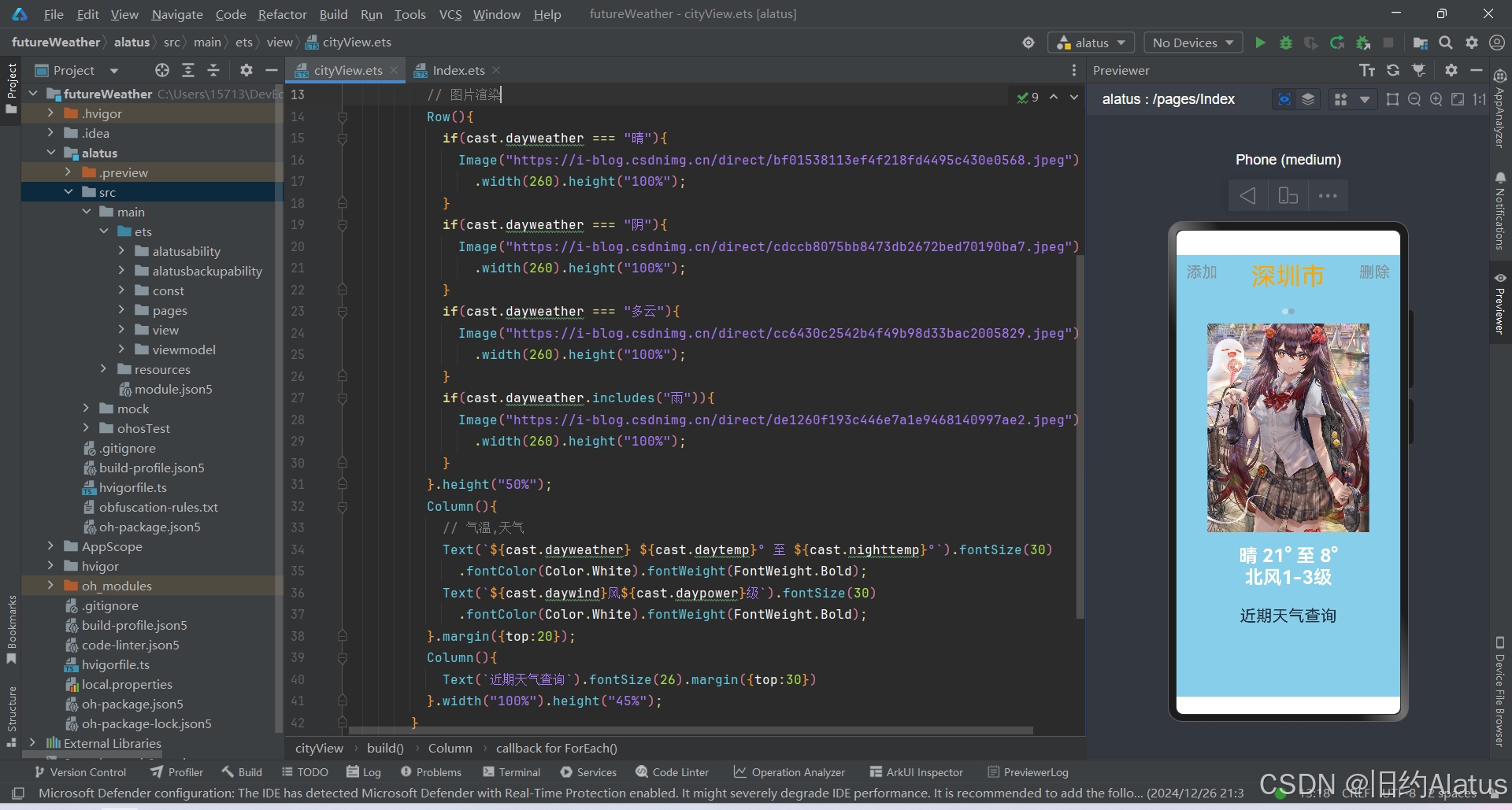Open the Terminal tool window tab
The image size is (1512, 810).
coord(512,772)
